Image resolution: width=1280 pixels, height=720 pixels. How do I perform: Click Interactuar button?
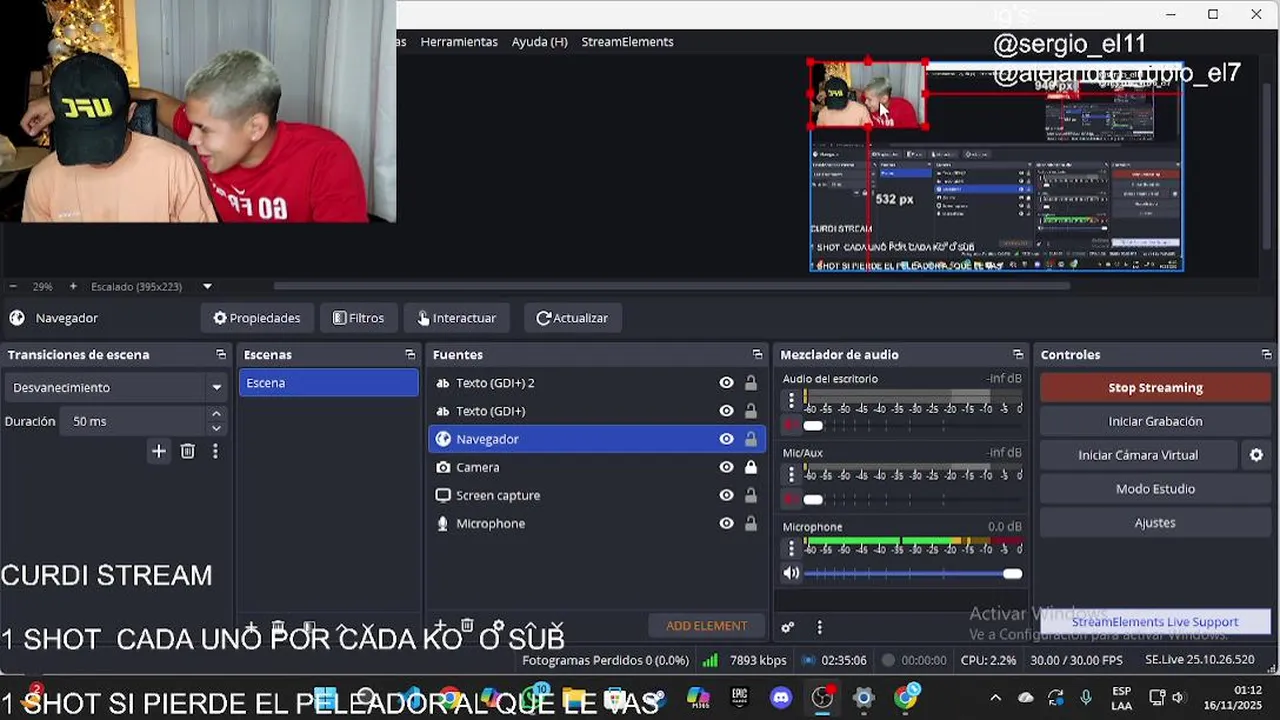point(457,318)
